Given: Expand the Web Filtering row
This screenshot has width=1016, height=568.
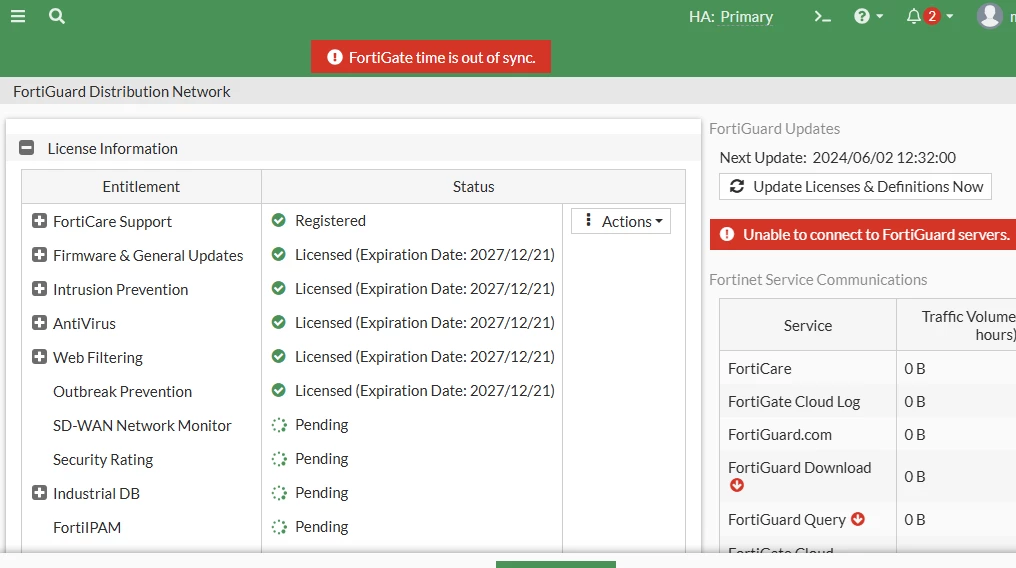Looking at the screenshot, I should [x=40, y=357].
